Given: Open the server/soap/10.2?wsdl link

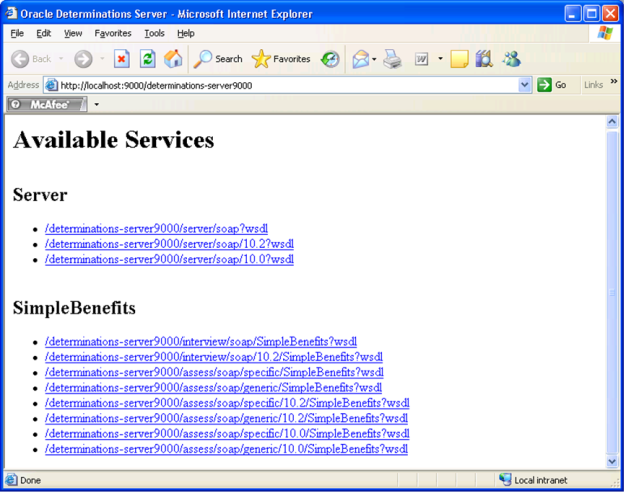Looking at the screenshot, I should coord(169,244).
